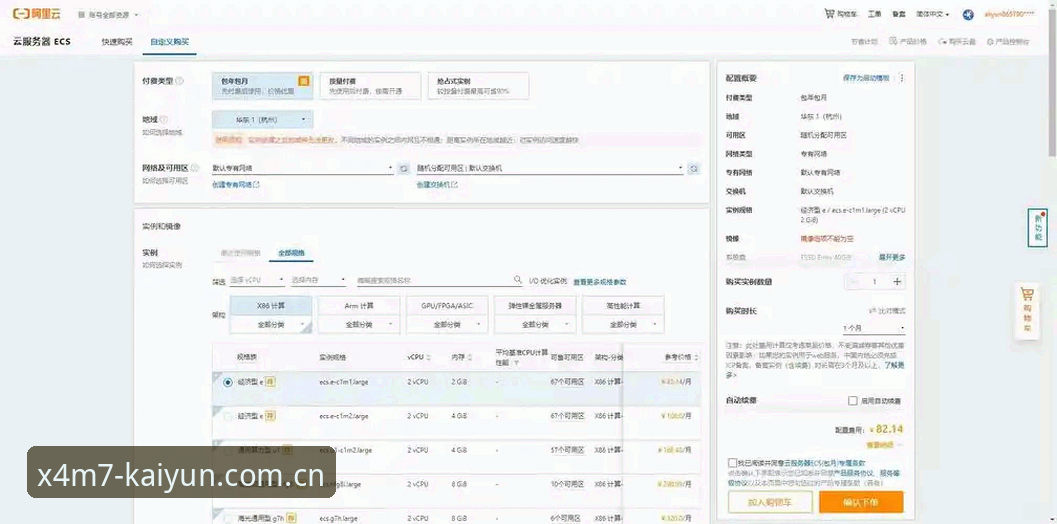1057x524 pixels.
Task: Click 查看更多规格参数 link
Action: coord(599,281)
